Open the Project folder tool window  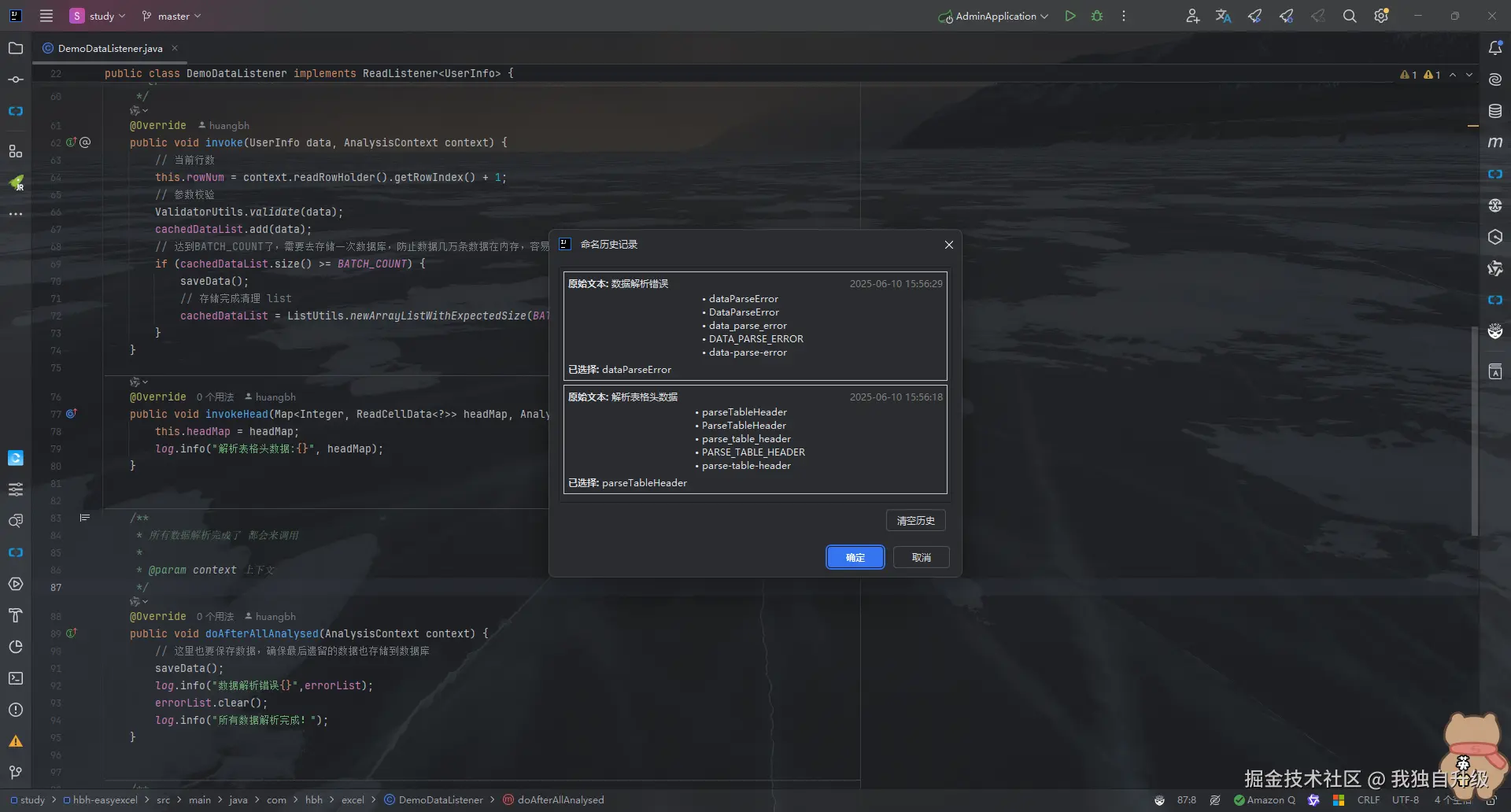tap(16, 48)
